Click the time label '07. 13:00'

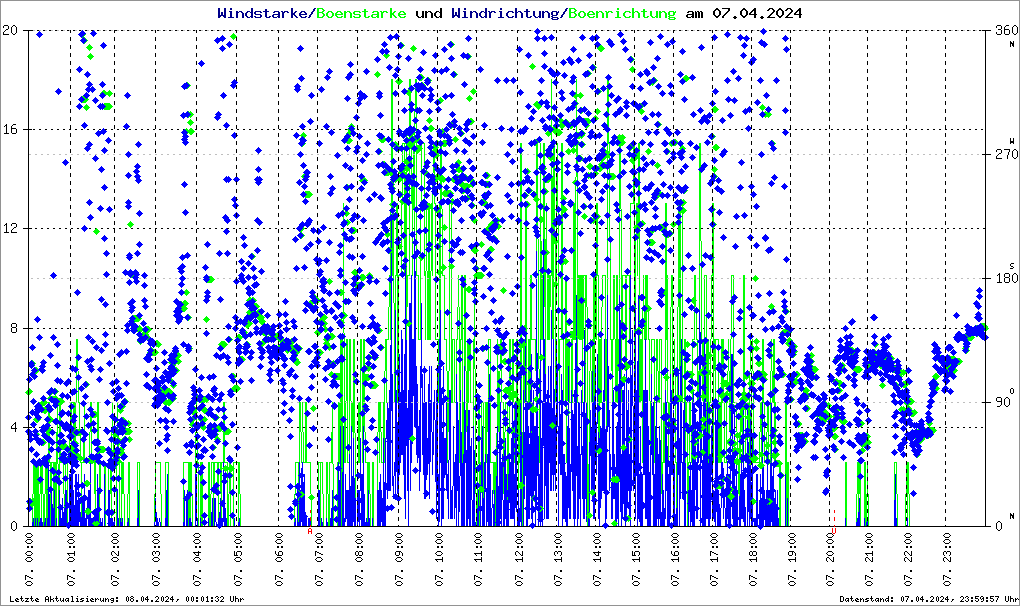click(558, 560)
